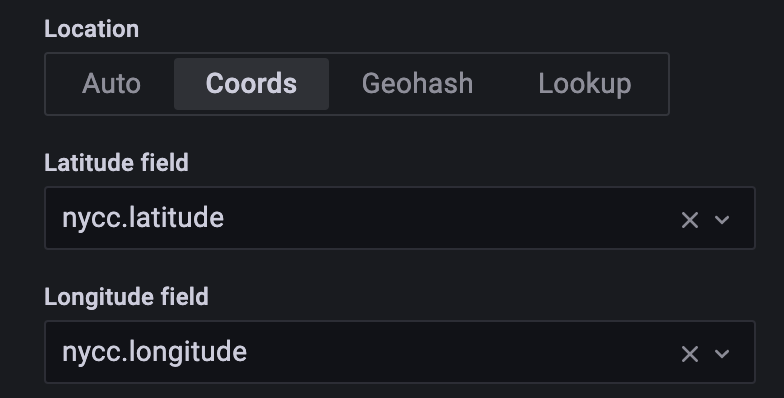Clear the nycc.latitude selection with X

tap(690, 220)
